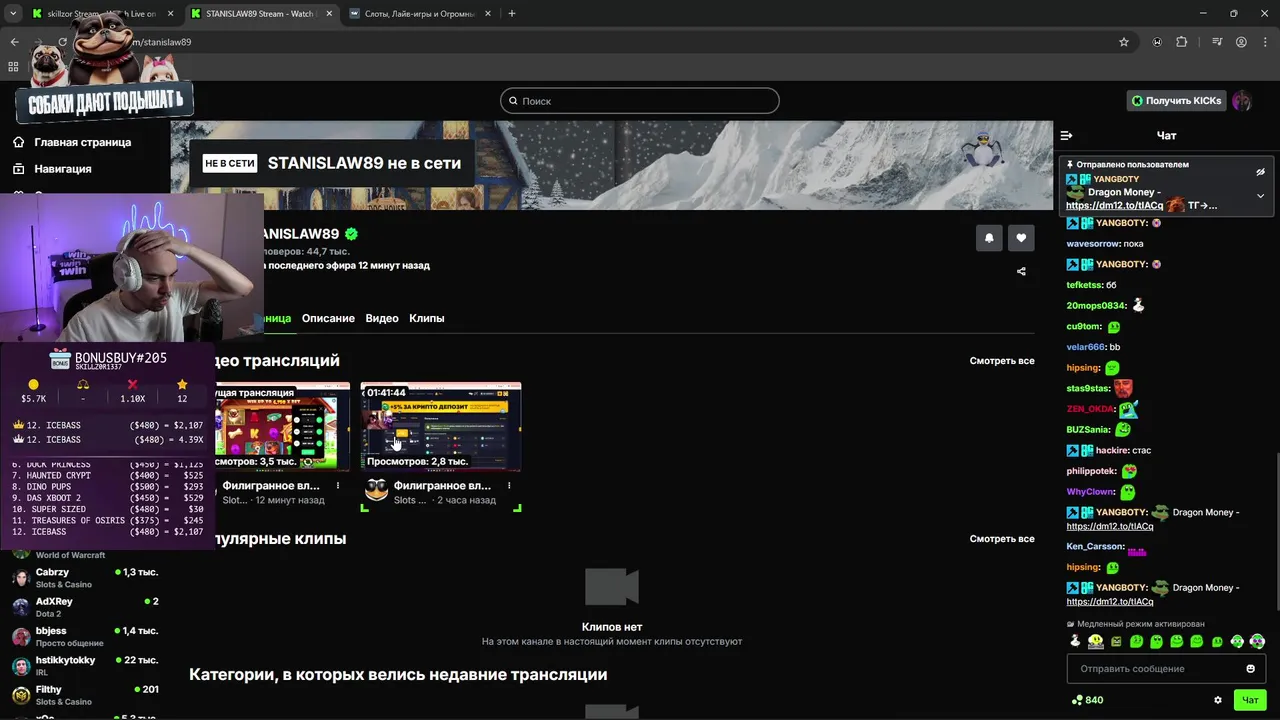
Task: Click username velar666 in chat
Action: (1085, 347)
